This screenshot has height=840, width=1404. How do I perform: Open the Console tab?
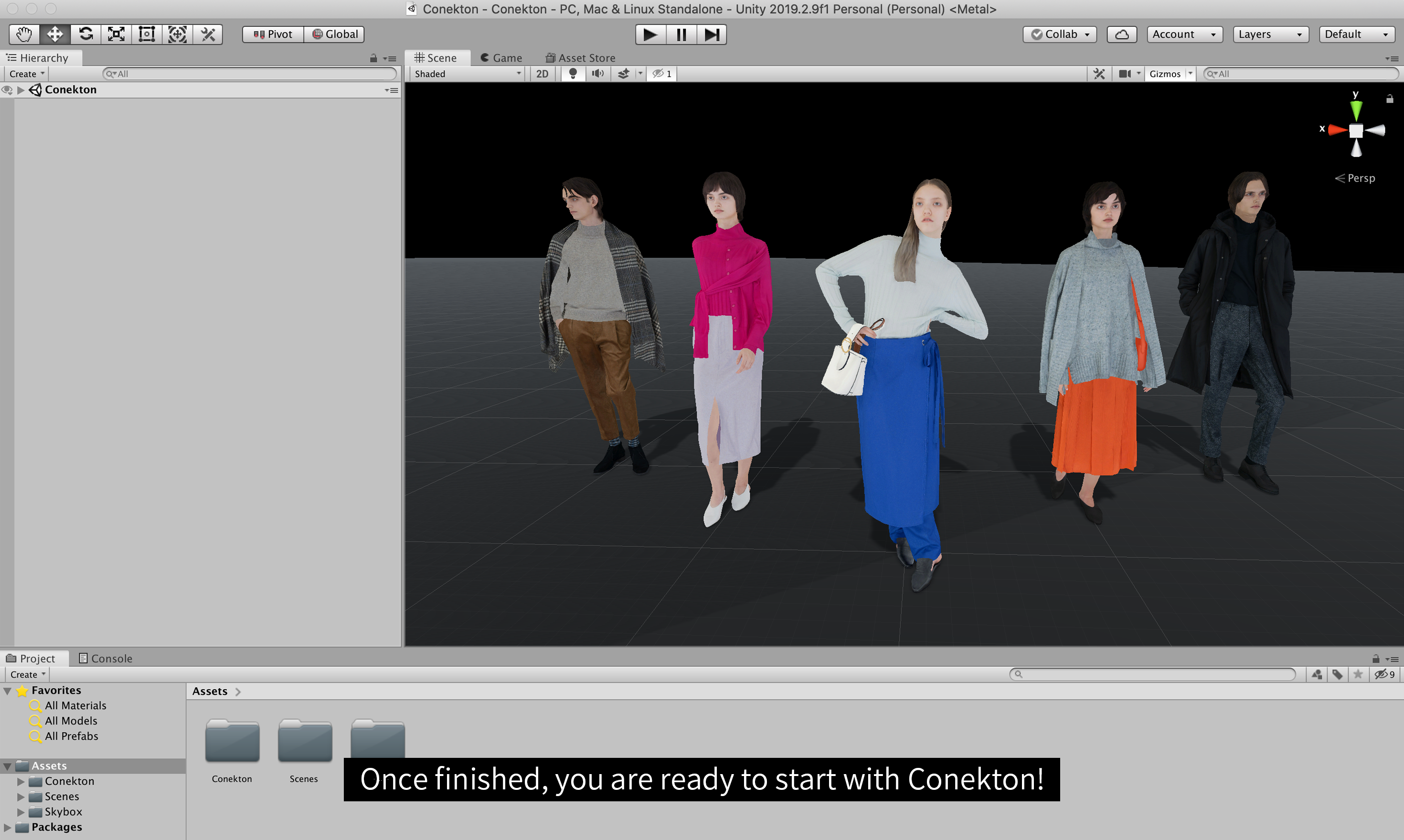point(105,659)
